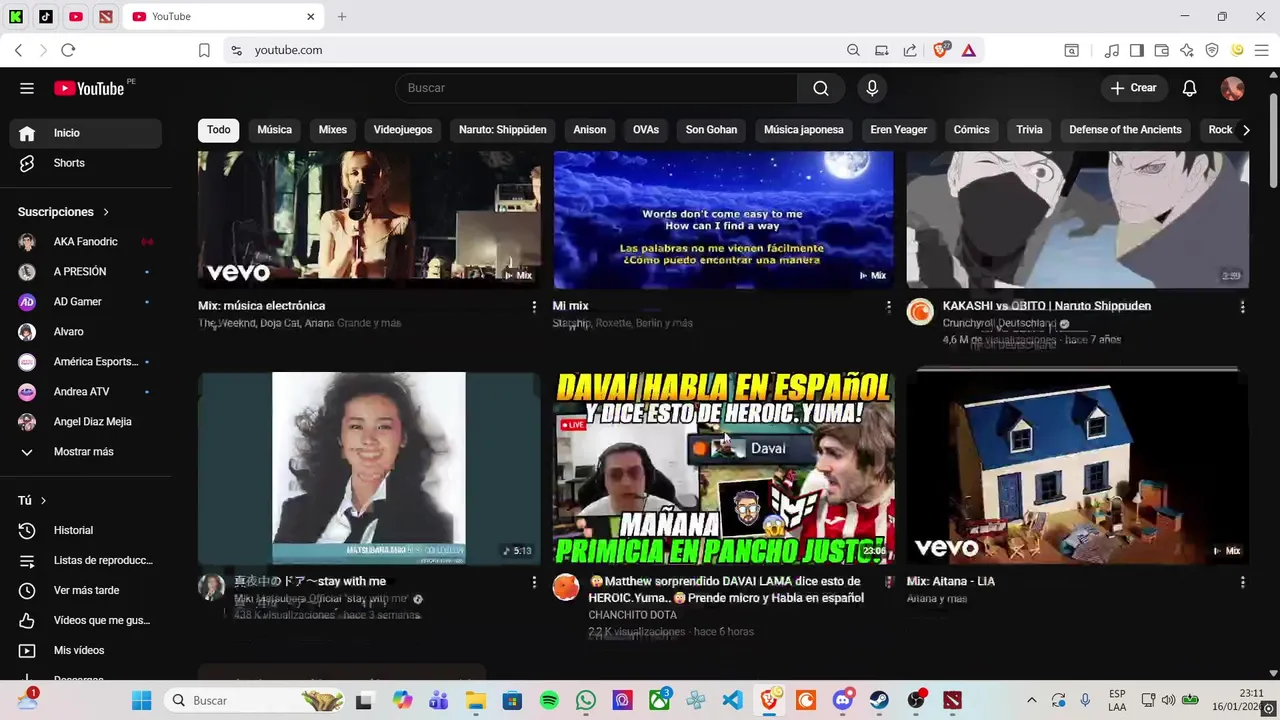
Task: Toggle the browser sidebar panel
Action: point(1137,50)
